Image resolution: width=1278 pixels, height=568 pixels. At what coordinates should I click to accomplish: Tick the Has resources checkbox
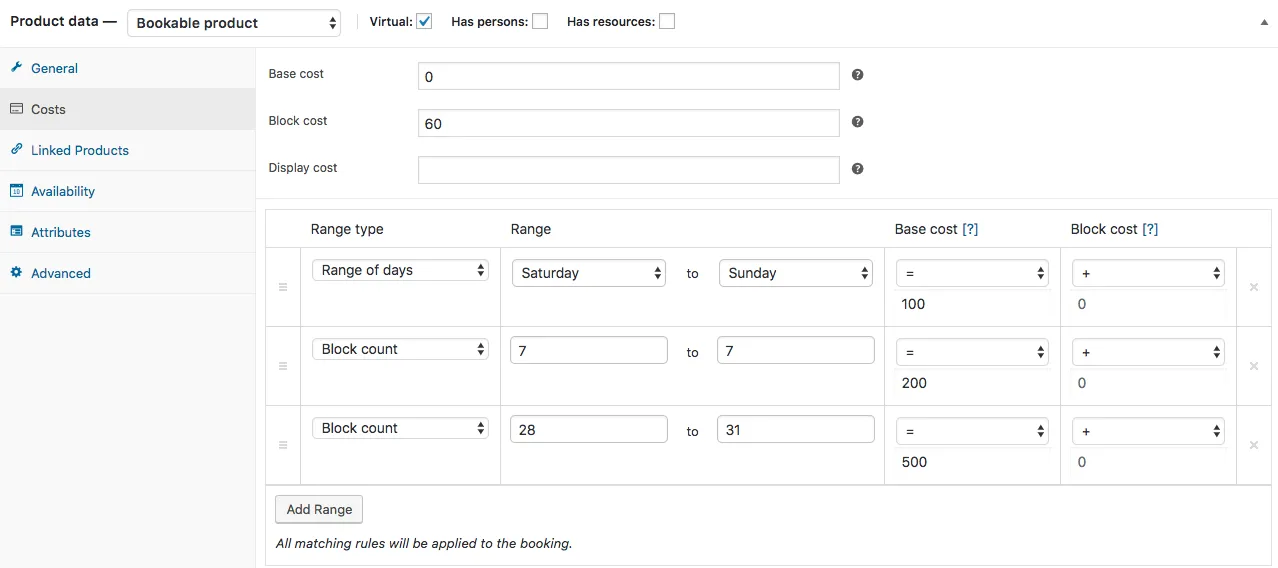(667, 21)
